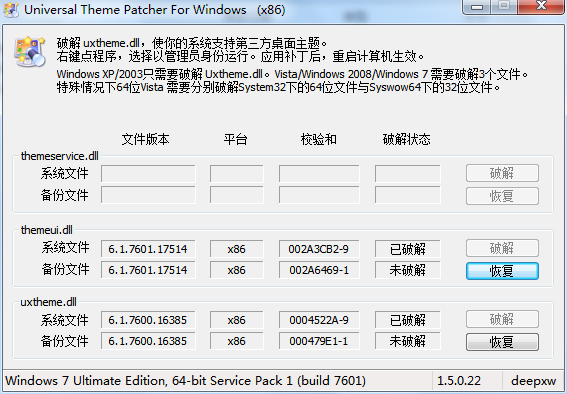Screen dimensions: 567x394
Task: Select themeui.dll system file version 6.1.7601.17514
Action: point(148,249)
